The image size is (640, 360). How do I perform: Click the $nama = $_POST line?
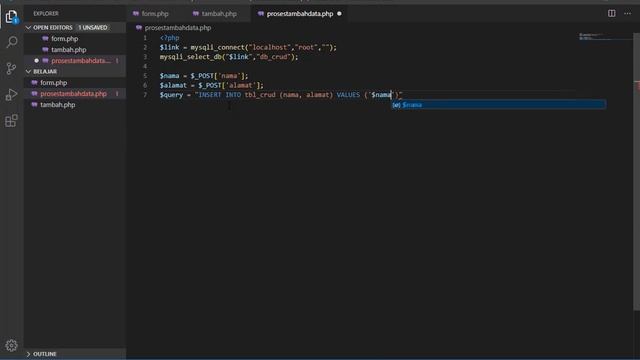(204, 76)
